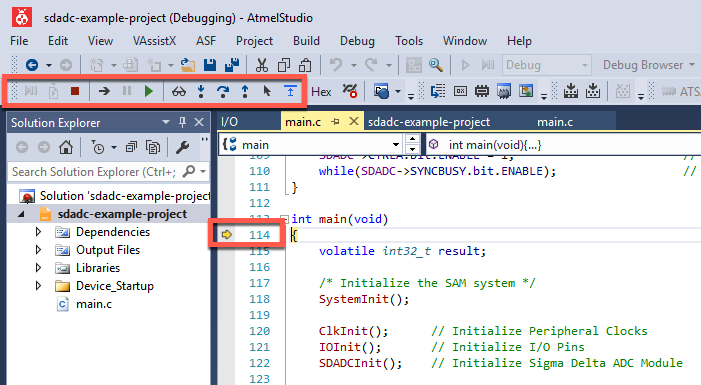Viewport: 701px width, 385px height.
Task: Open QuickWatch glasses icon
Action: (179, 92)
